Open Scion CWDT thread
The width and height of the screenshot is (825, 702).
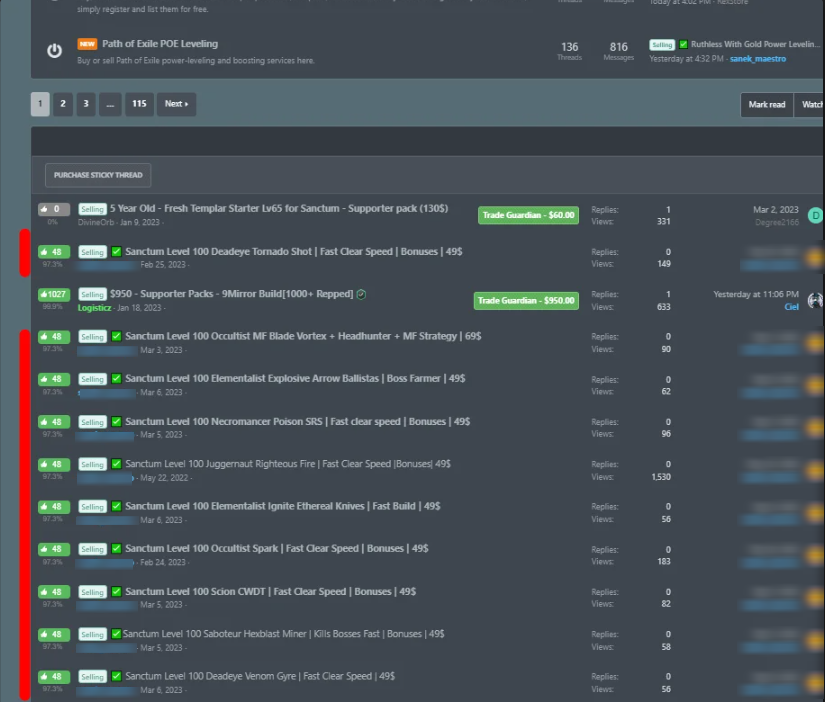click(x=270, y=591)
